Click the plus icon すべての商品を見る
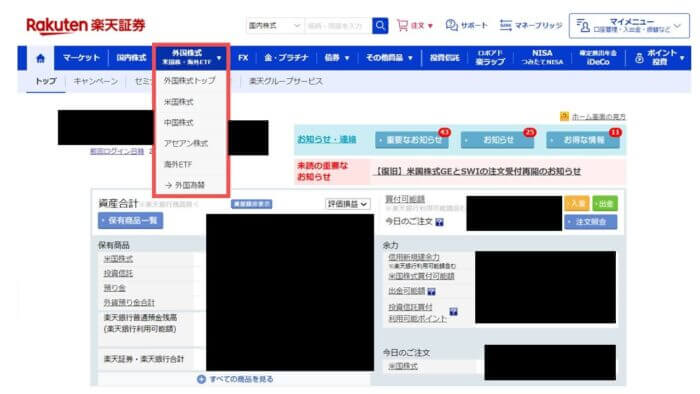The image size is (700, 394). (x=201, y=379)
